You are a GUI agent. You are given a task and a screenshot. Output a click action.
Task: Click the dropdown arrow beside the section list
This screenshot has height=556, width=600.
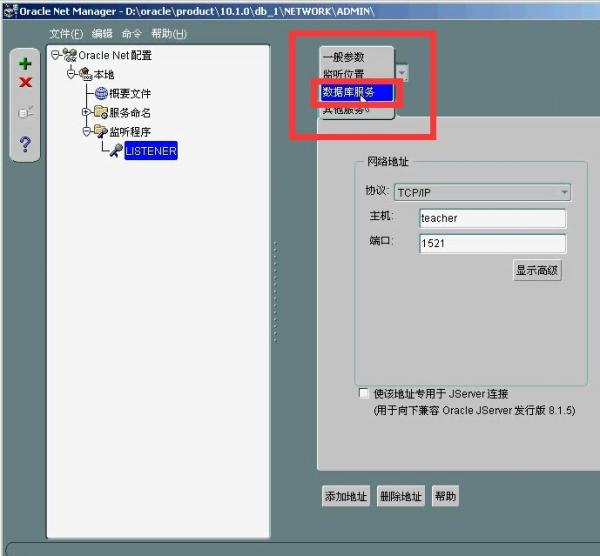[x=401, y=72]
